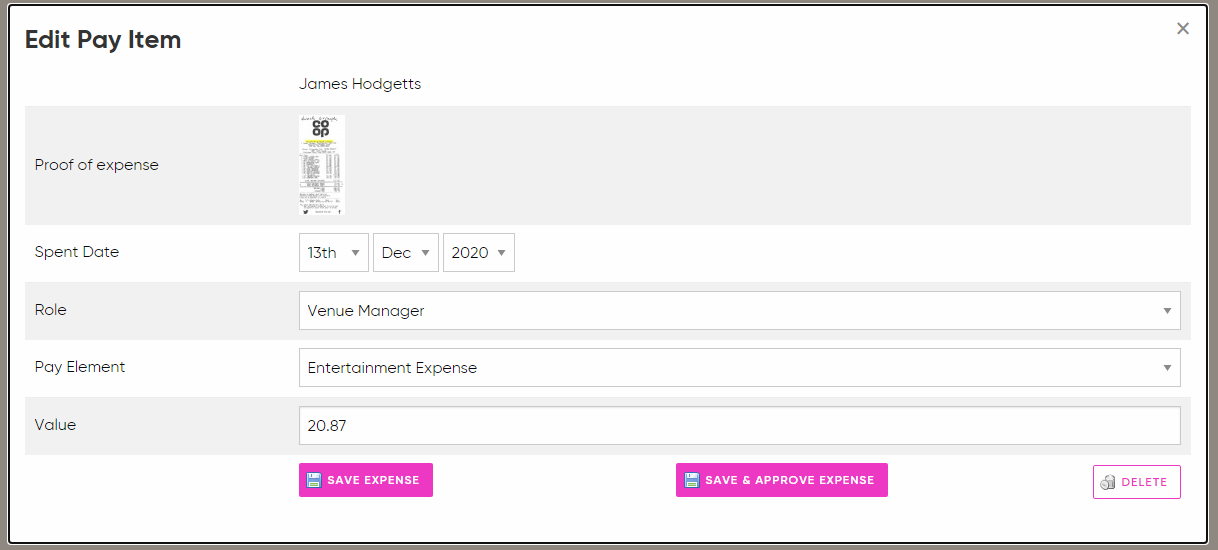Click Save & Approve Expense button label
The width and height of the screenshot is (1218, 550).
789,480
